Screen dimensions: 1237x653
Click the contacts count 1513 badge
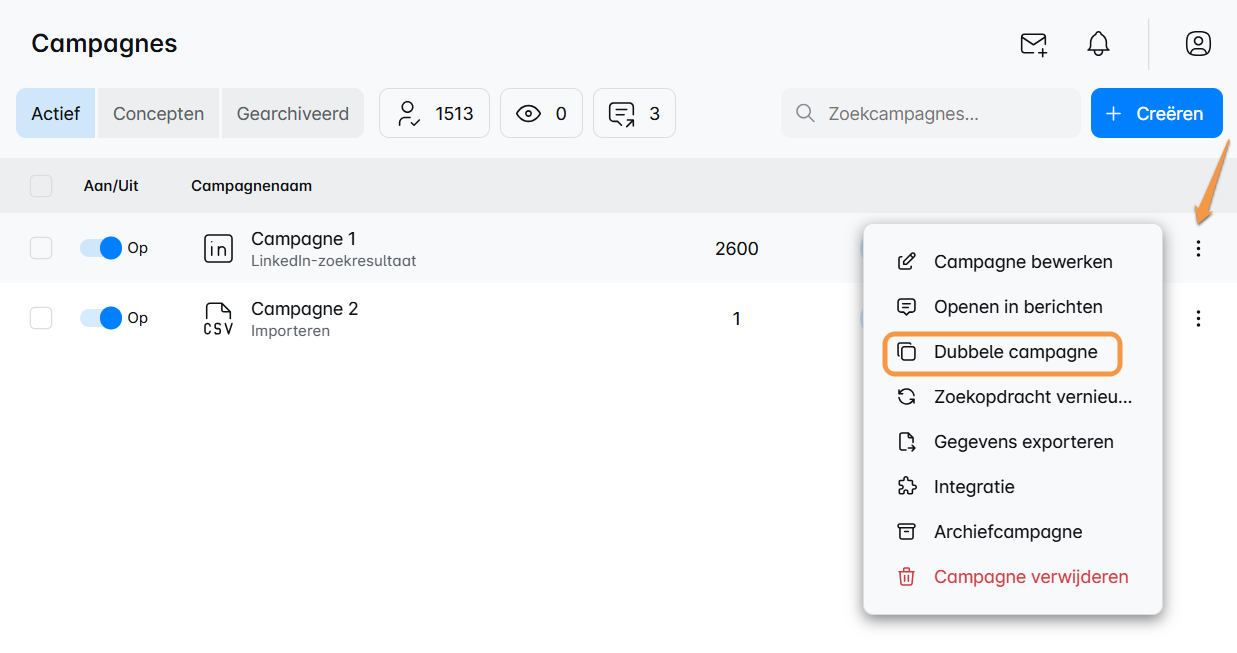(x=434, y=113)
